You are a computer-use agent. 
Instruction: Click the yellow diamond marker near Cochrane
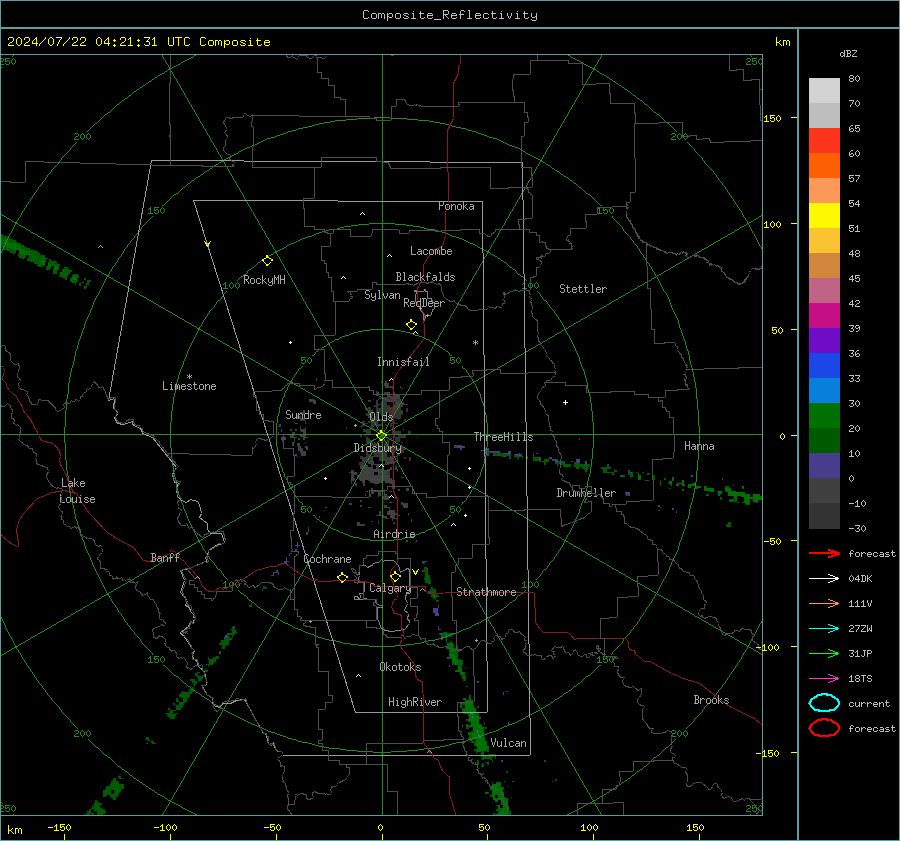click(x=342, y=578)
